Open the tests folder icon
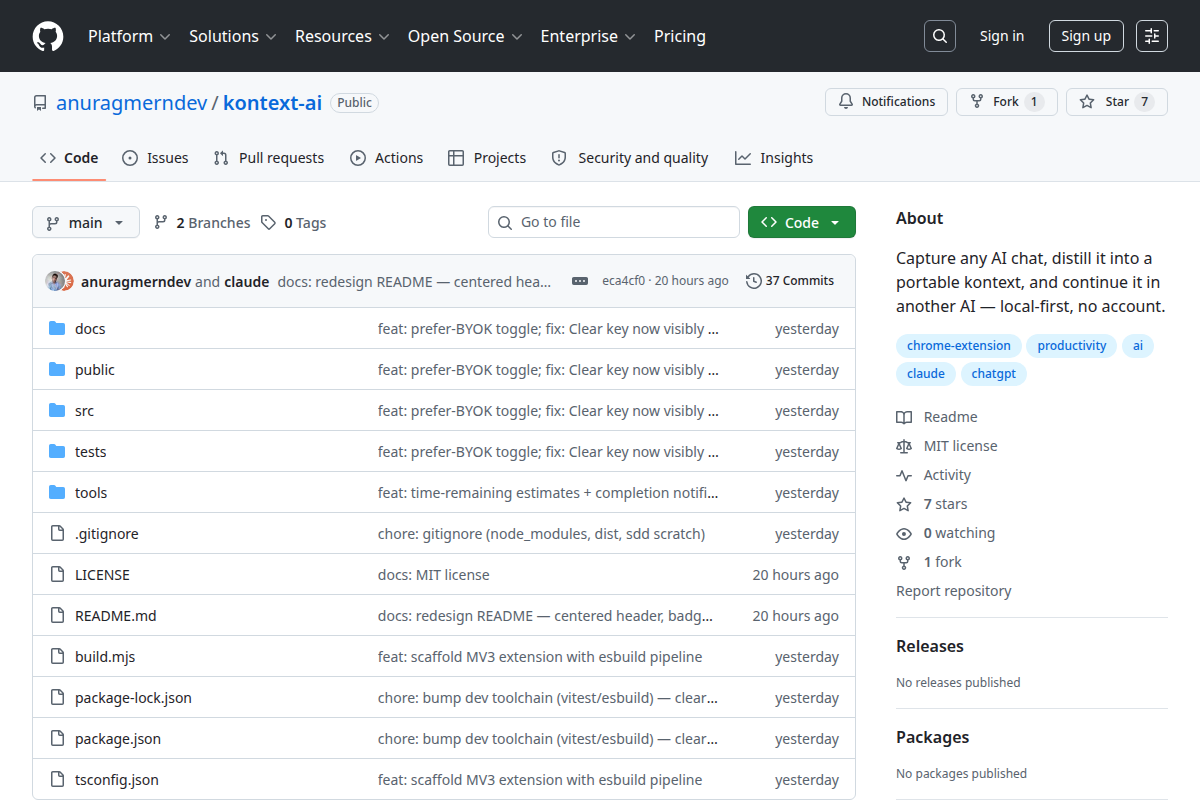The image size is (1200, 800). 57,451
